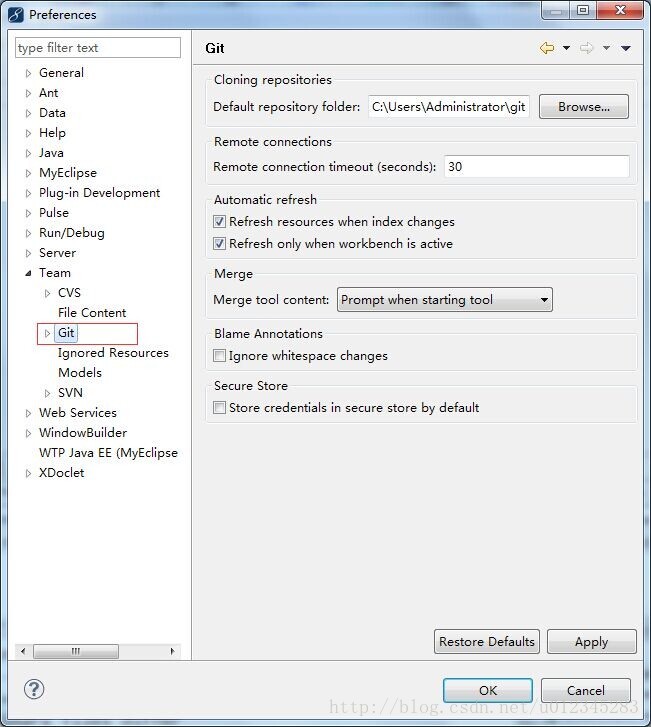The height and width of the screenshot is (727, 651).
Task: Enable Ignore whitespace changes checkbox
Action: [x=219, y=356]
